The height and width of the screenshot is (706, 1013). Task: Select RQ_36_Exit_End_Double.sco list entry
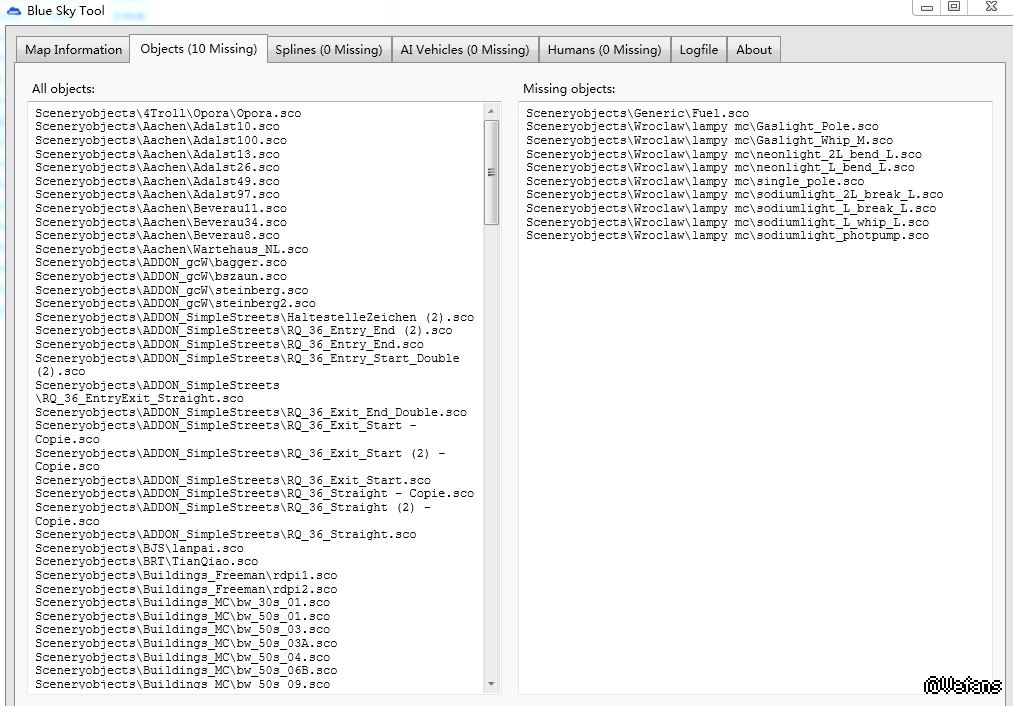[x=251, y=413]
